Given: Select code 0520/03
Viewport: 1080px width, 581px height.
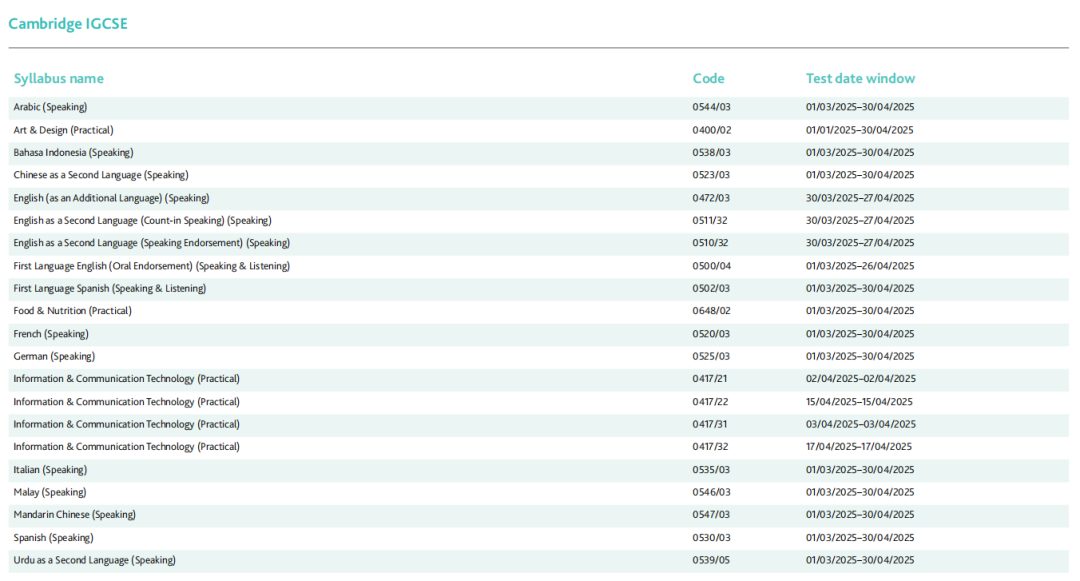Looking at the screenshot, I should point(711,335).
